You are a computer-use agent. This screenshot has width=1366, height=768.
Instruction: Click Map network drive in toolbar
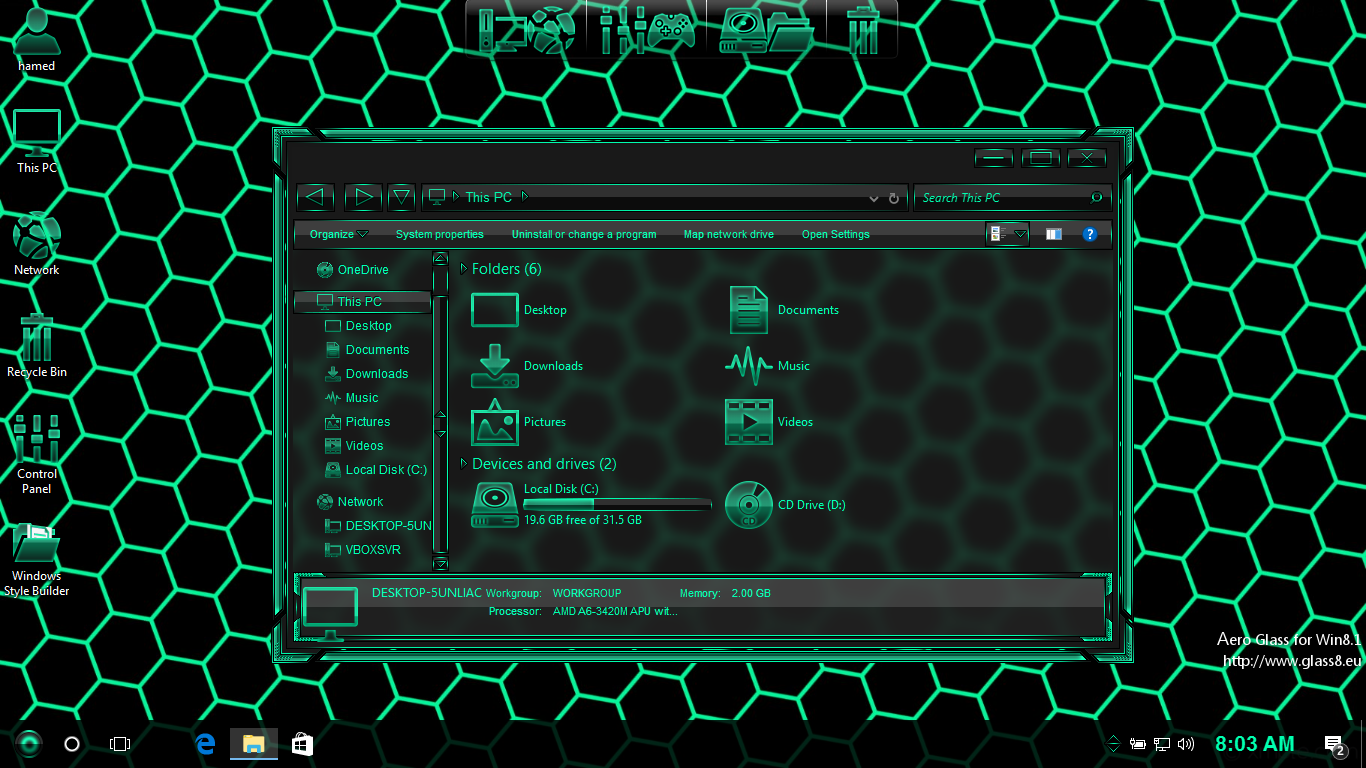[x=728, y=234]
